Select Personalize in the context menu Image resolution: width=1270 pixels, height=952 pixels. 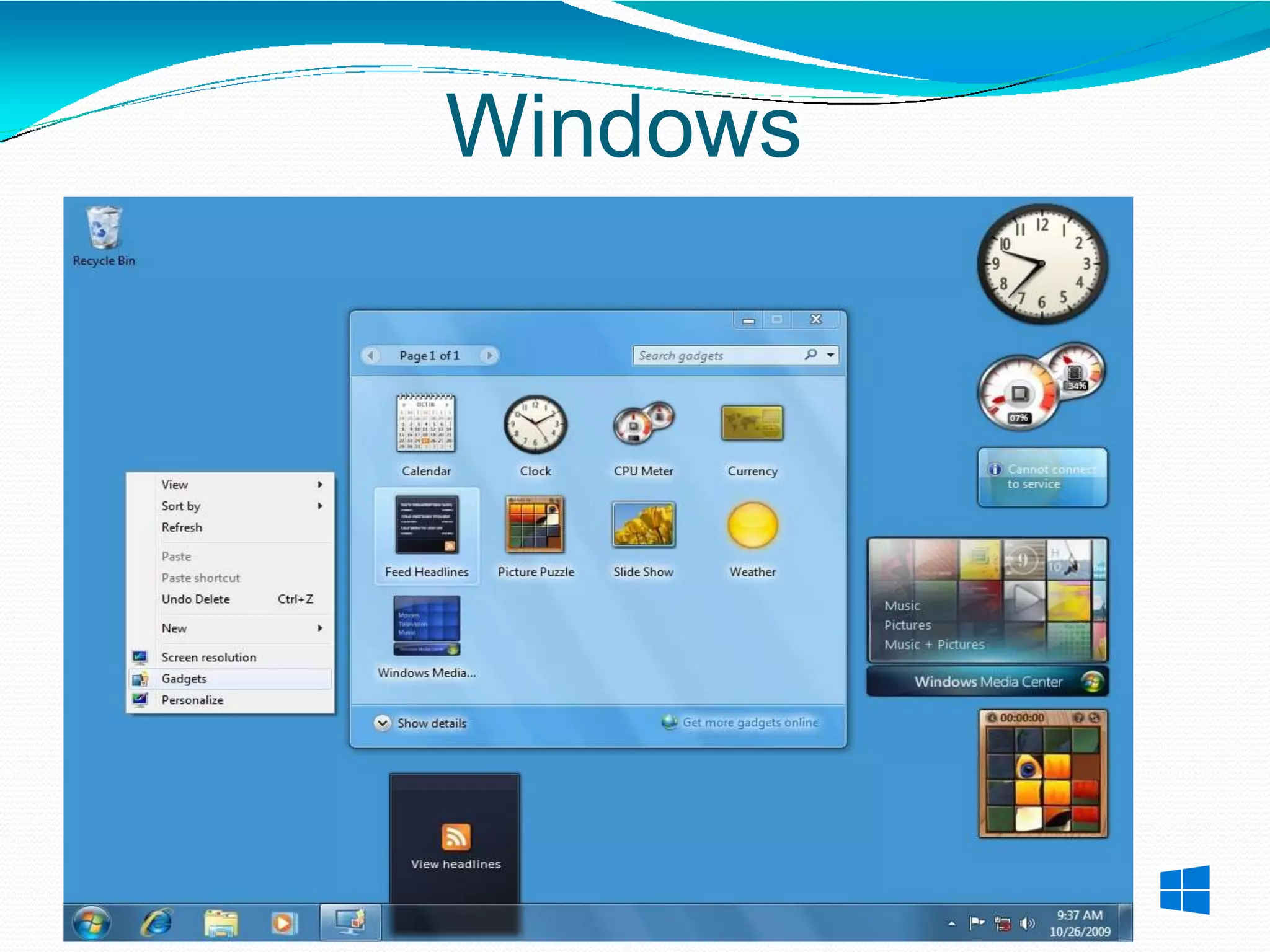tap(229, 700)
